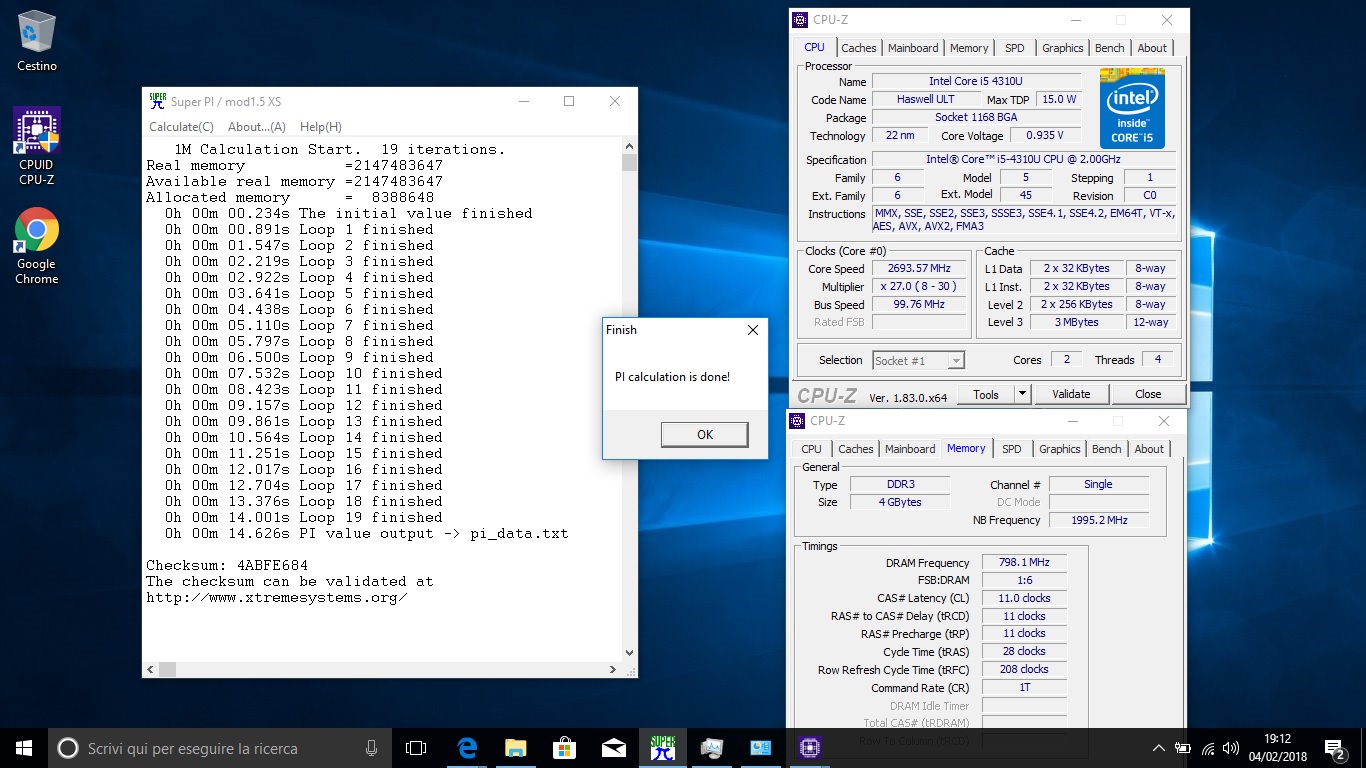Viewport: 1366px width, 768px height.
Task: Switch to SPD tab in upper CPU-Z window
Action: coord(1014,48)
